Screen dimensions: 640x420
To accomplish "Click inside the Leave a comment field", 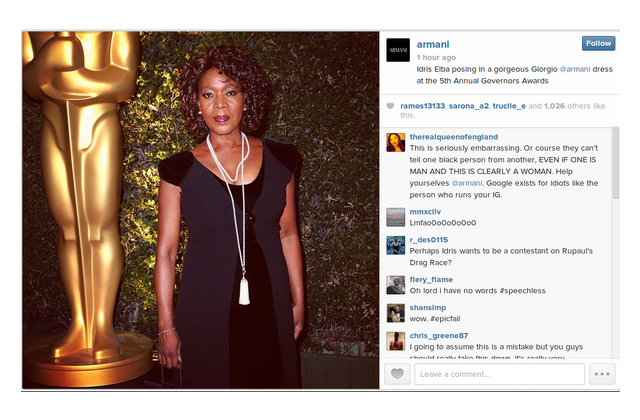I will click(x=500, y=374).
